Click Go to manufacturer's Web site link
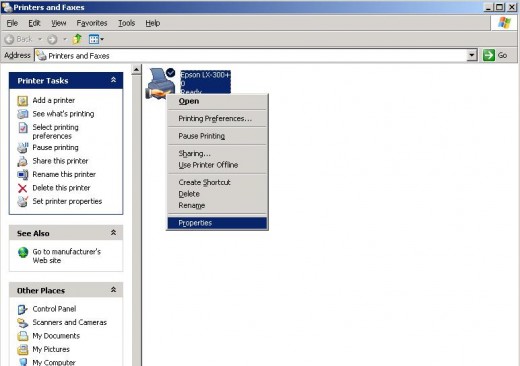The width and height of the screenshot is (520, 366). pos(67,256)
